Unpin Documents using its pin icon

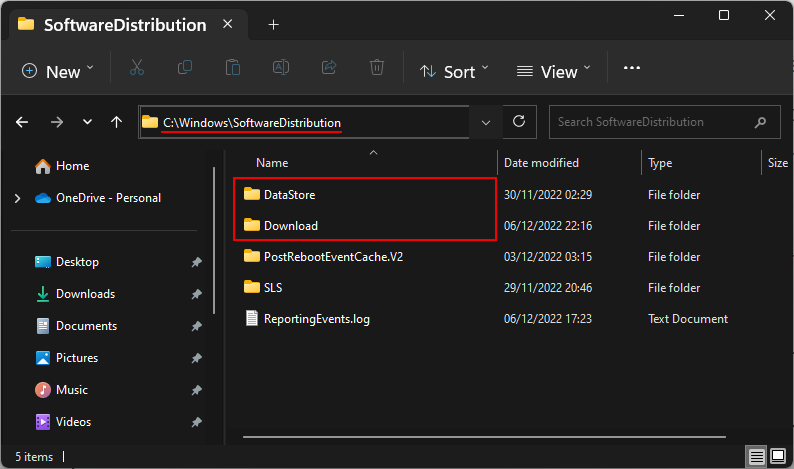[x=196, y=326]
